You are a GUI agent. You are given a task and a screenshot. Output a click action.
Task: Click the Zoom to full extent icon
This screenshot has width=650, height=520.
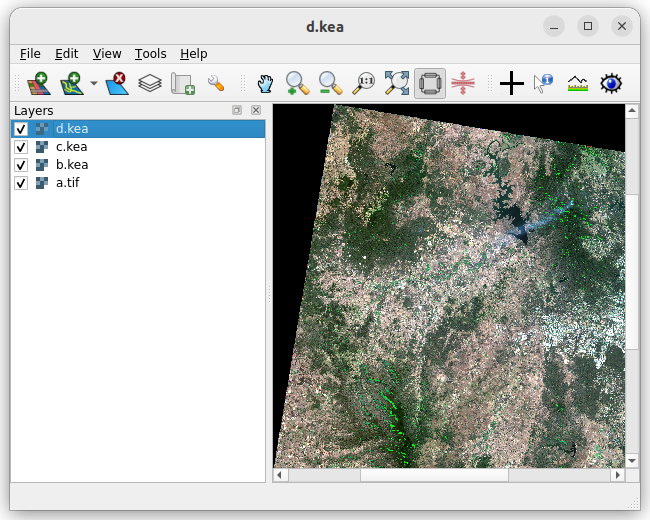[x=397, y=83]
